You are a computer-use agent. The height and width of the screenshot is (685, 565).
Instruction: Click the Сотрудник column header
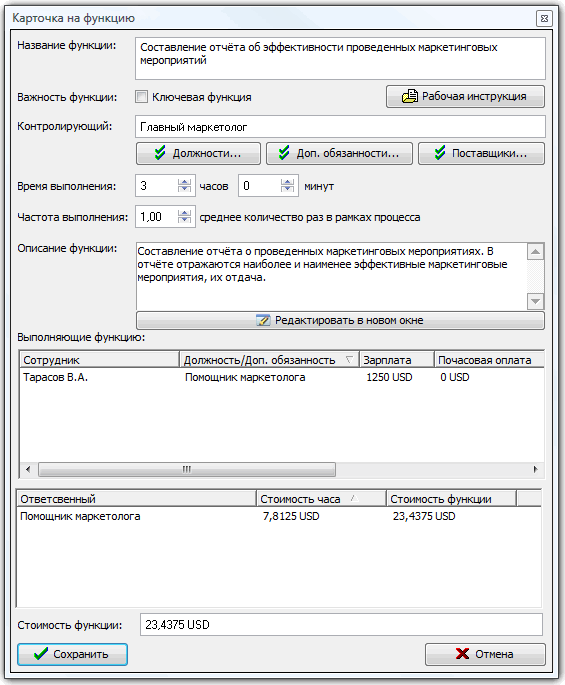100,360
